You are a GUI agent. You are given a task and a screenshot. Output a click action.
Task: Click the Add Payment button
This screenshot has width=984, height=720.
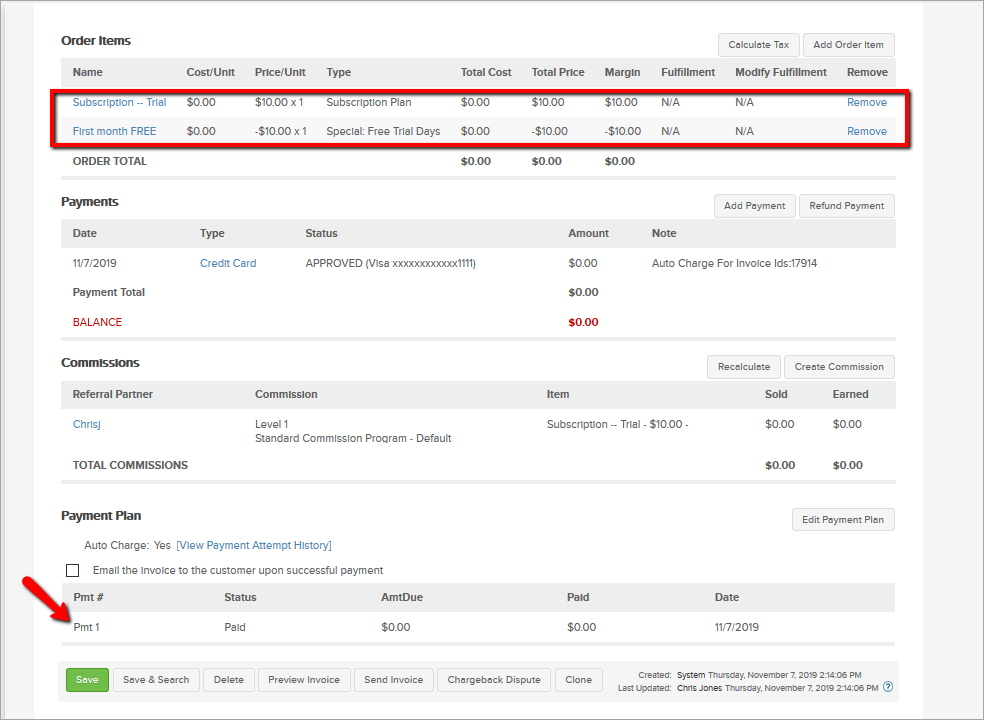pos(754,206)
